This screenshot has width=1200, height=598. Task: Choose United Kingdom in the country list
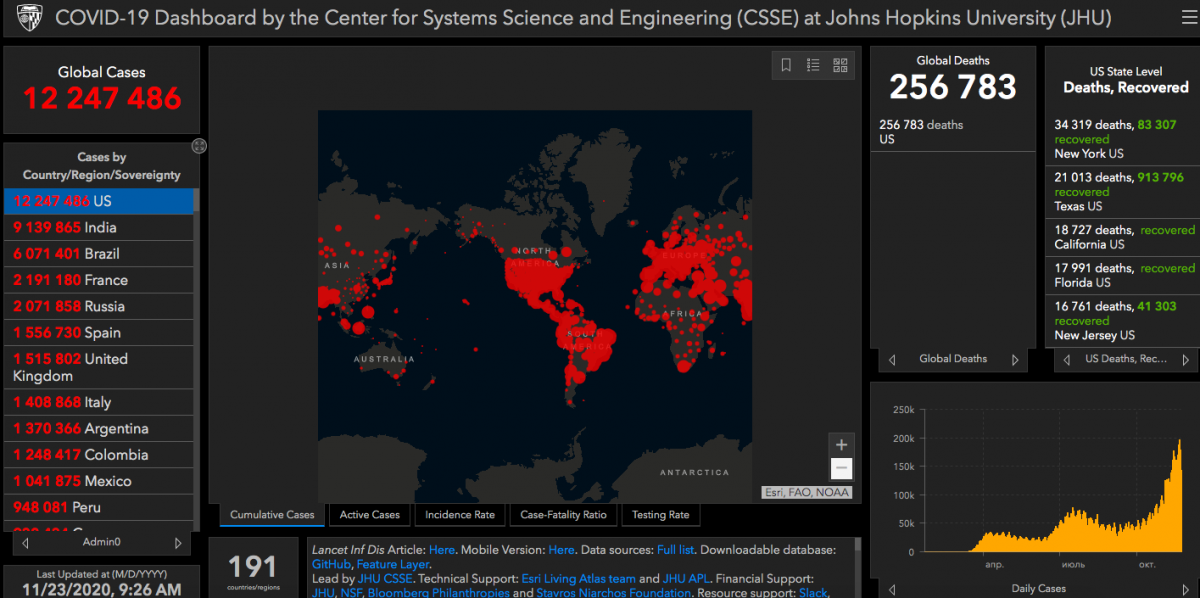point(98,367)
